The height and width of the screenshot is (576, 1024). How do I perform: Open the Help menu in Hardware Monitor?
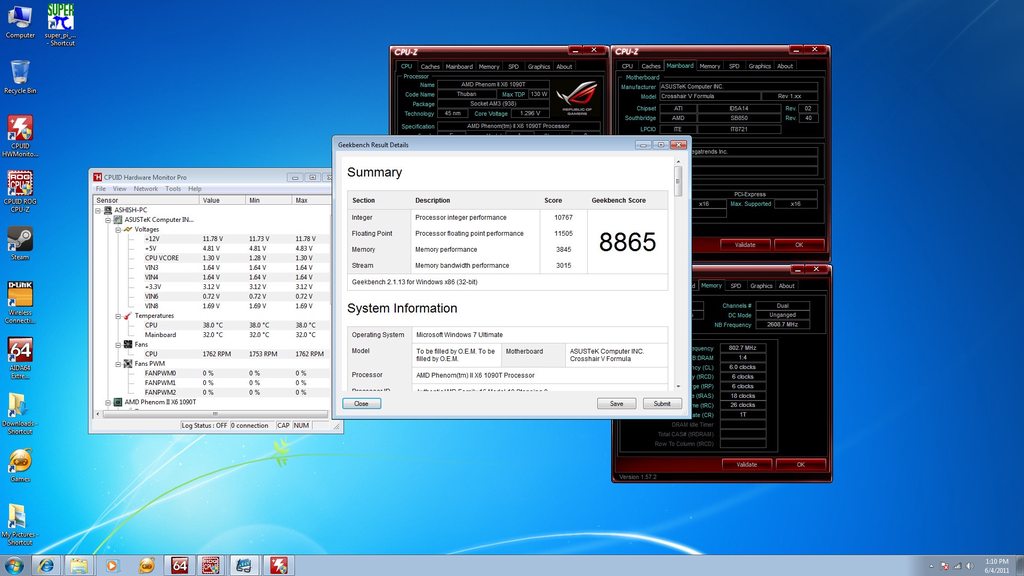[x=195, y=189]
